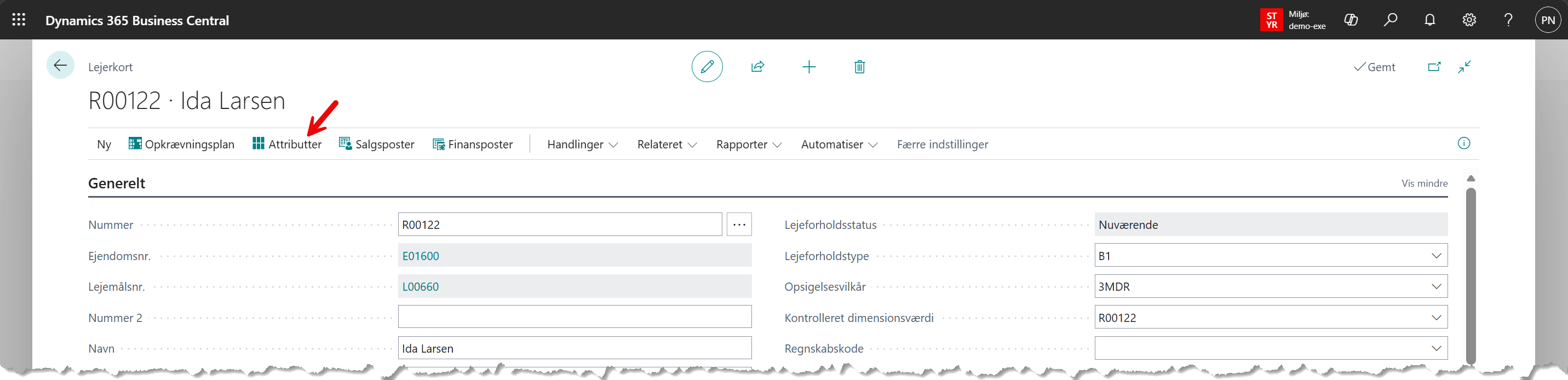Viewport: 1568px width, 380px height.
Task: Open the Copilot icon in header
Action: tap(1351, 20)
